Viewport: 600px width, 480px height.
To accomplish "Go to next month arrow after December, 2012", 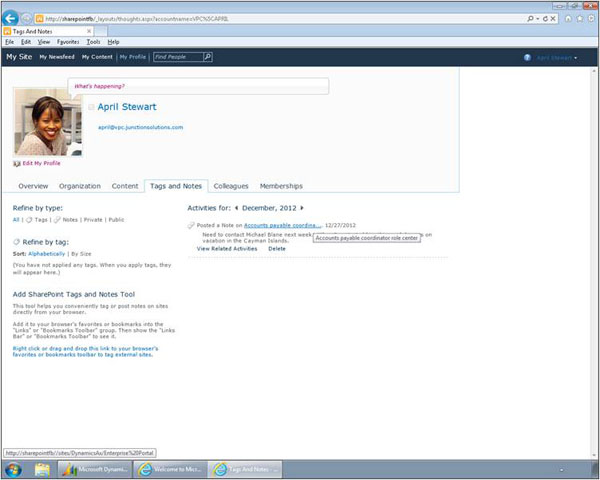I will [x=302, y=208].
